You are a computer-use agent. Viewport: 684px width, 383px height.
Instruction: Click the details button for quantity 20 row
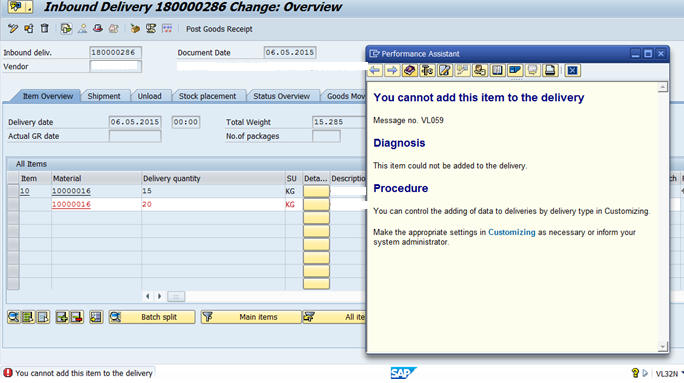point(316,204)
